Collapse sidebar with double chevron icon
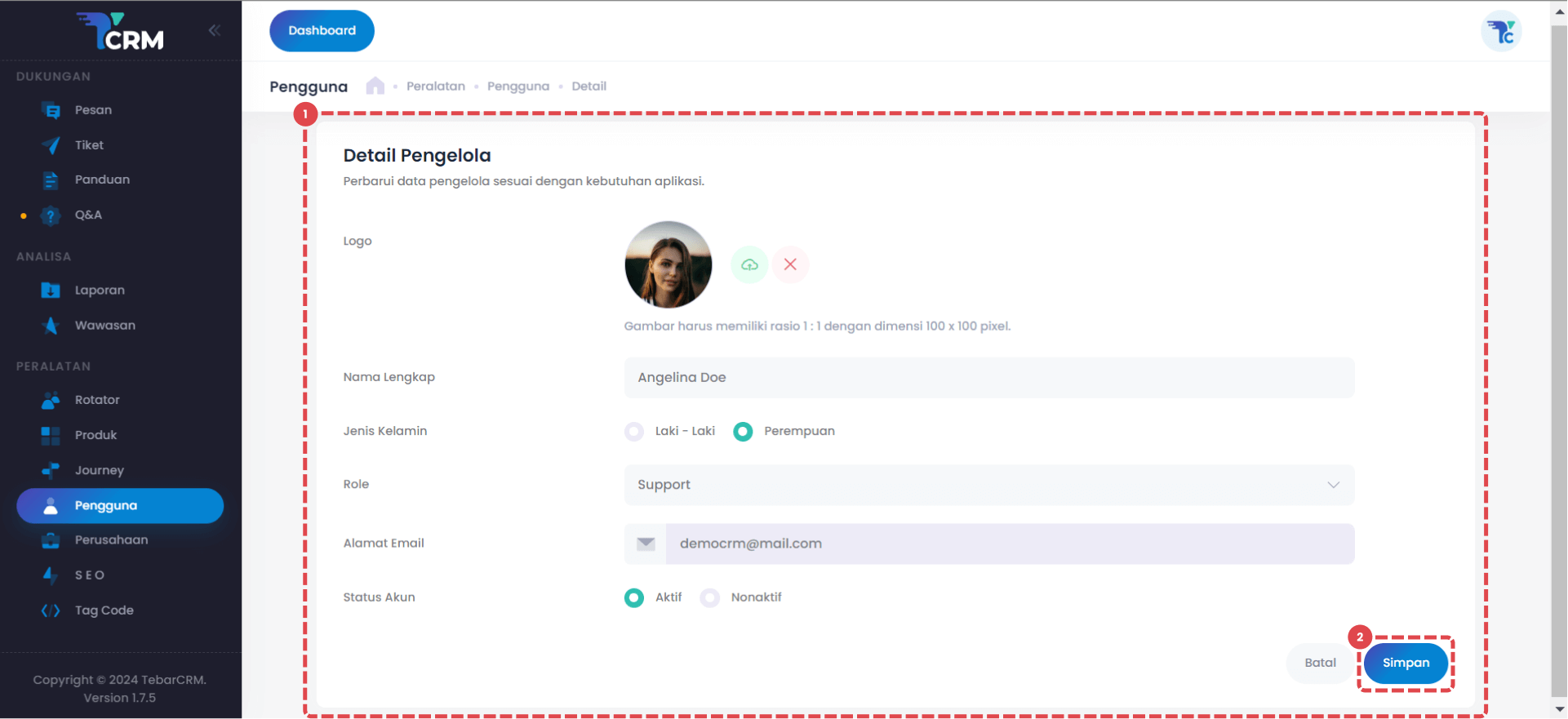 pos(214,31)
